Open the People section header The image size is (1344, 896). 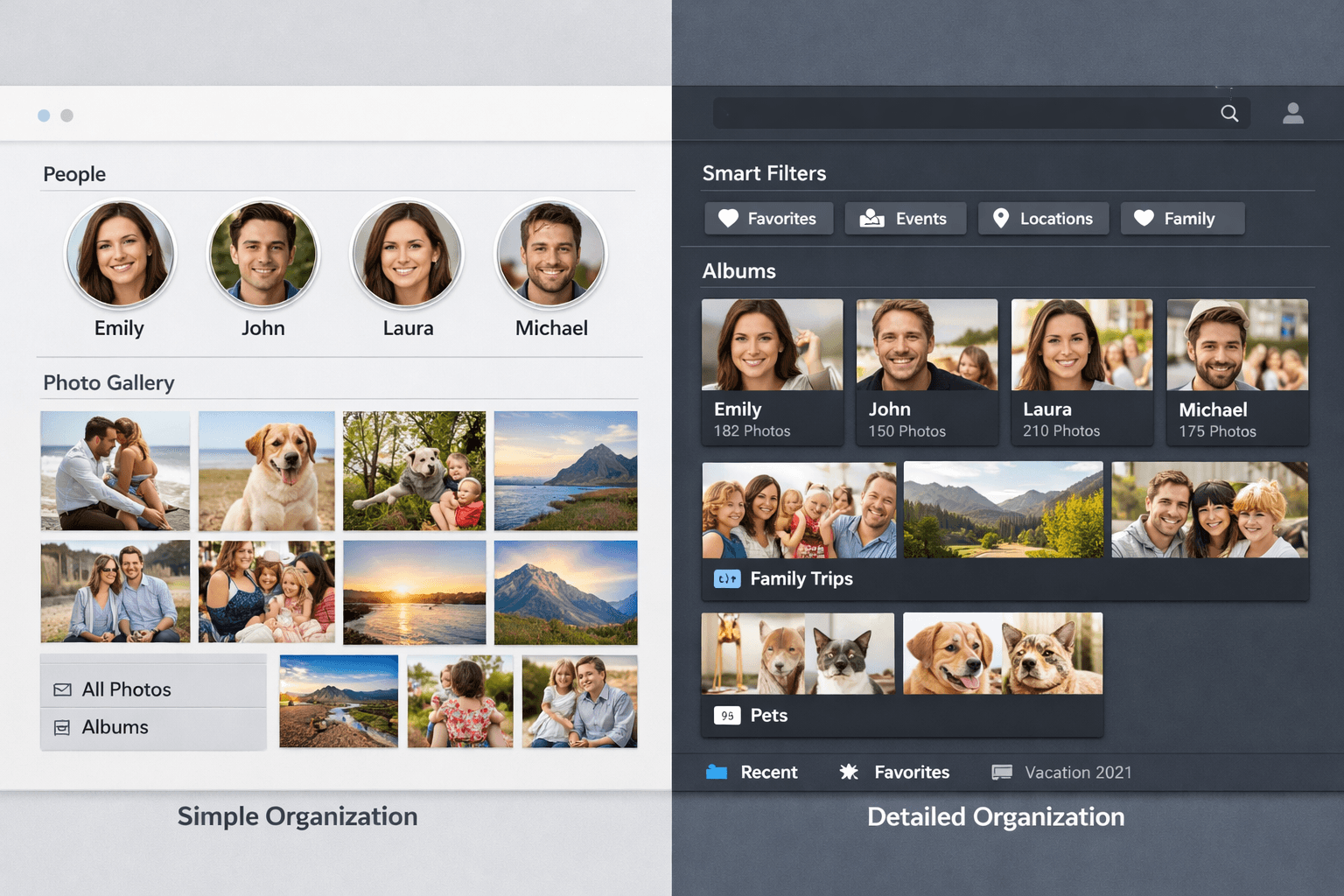tap(73, 174)
